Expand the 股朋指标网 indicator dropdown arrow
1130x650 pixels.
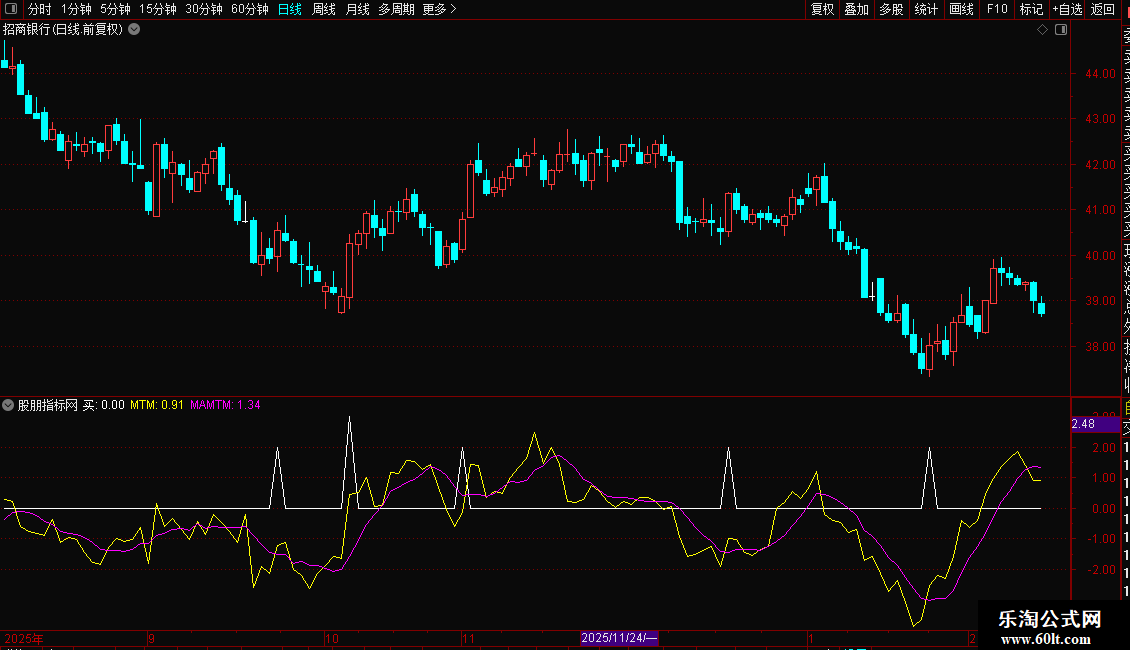tap(9, 405)
